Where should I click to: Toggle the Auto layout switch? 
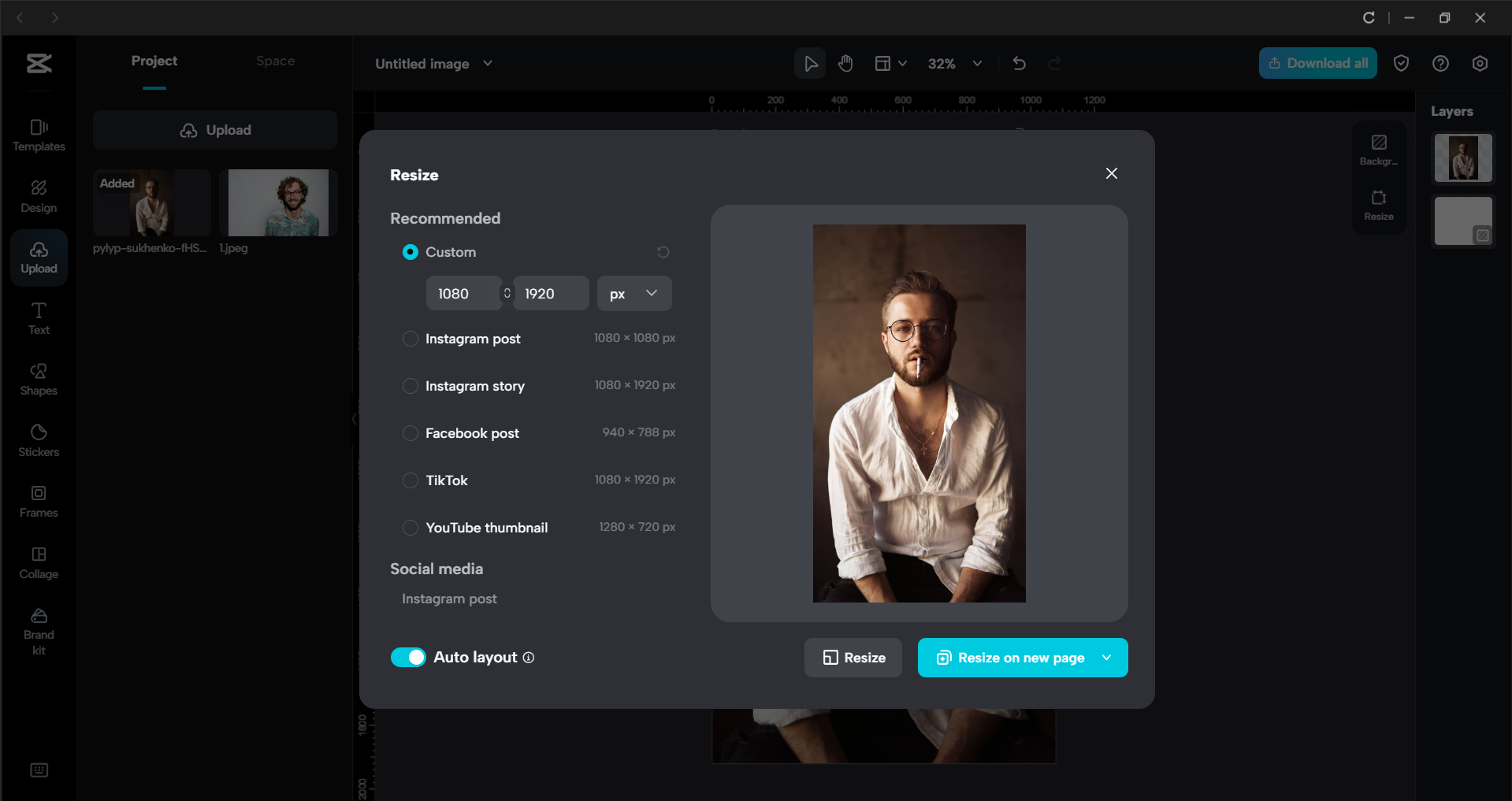408,658
